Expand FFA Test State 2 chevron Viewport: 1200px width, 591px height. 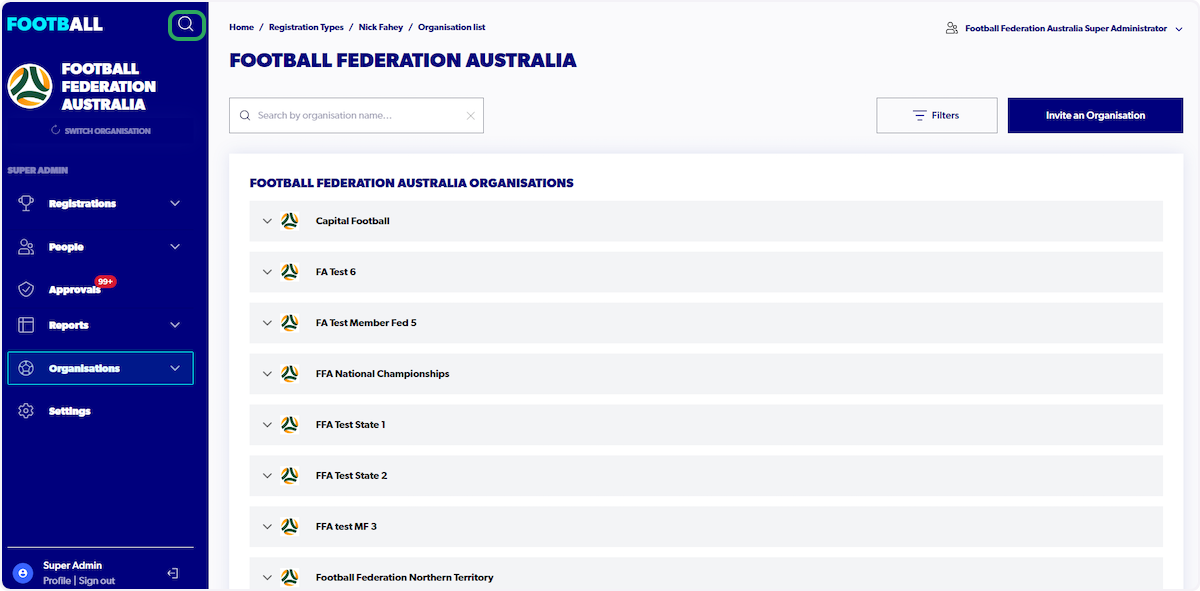coord(267,476)
